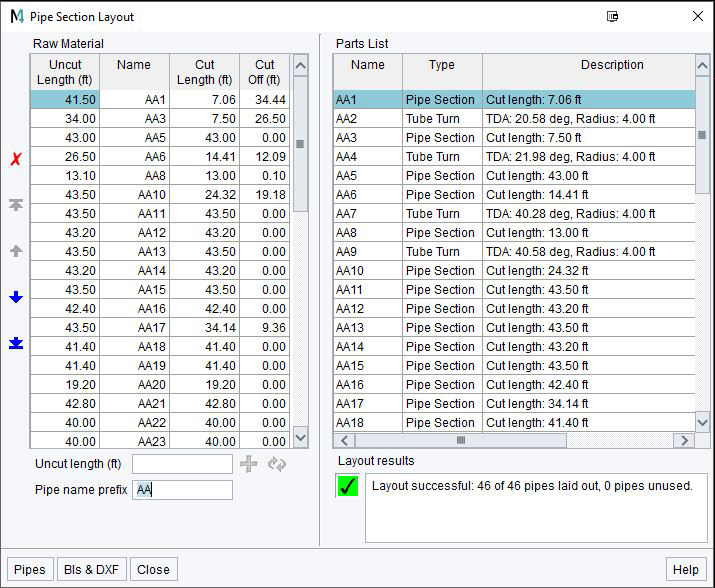Move selected pipe up one row

click(15, 251)
